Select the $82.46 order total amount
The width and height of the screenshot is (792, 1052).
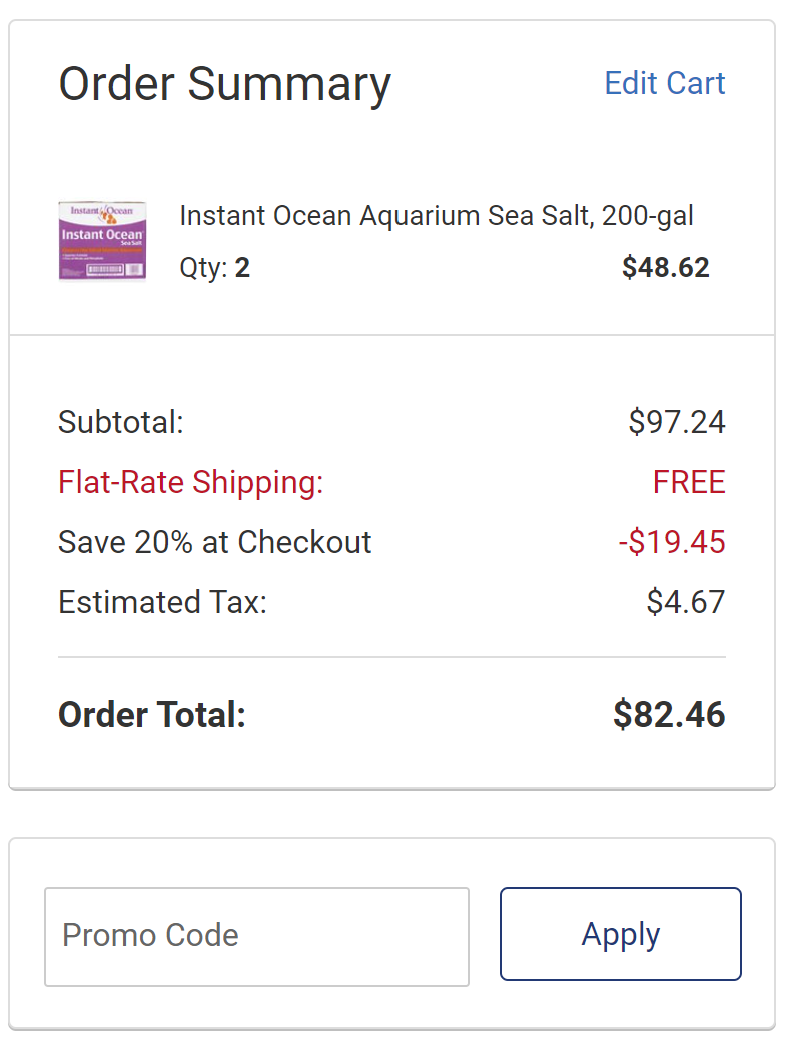pos(669,715)
